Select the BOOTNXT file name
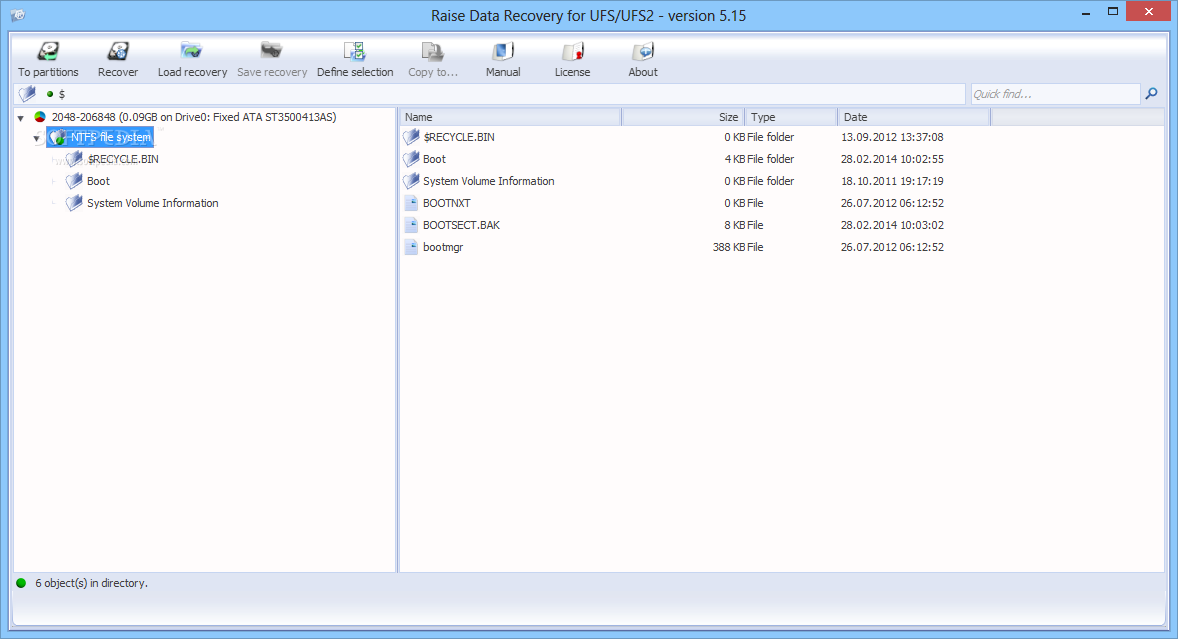The image size is (1178, 639). pos(446,203)
